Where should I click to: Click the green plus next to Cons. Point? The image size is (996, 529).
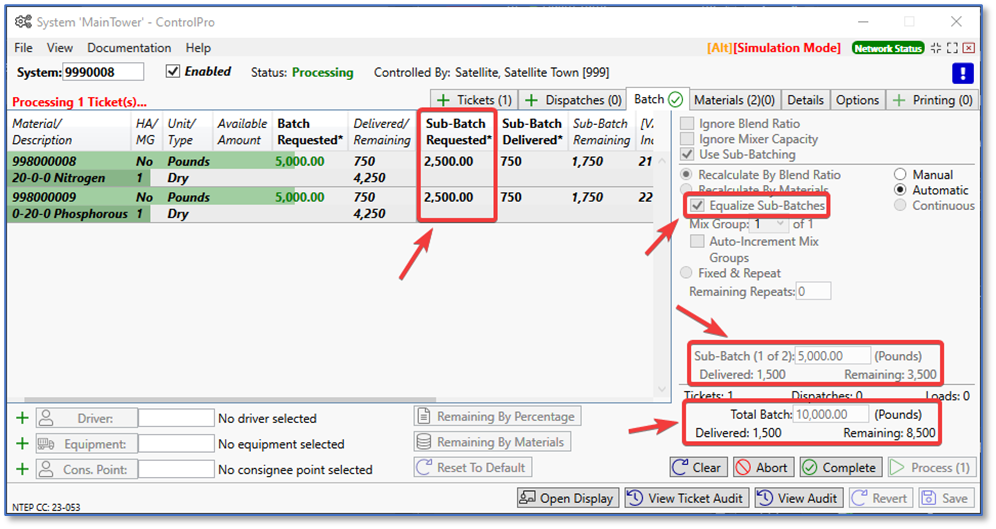pos(23,469)
